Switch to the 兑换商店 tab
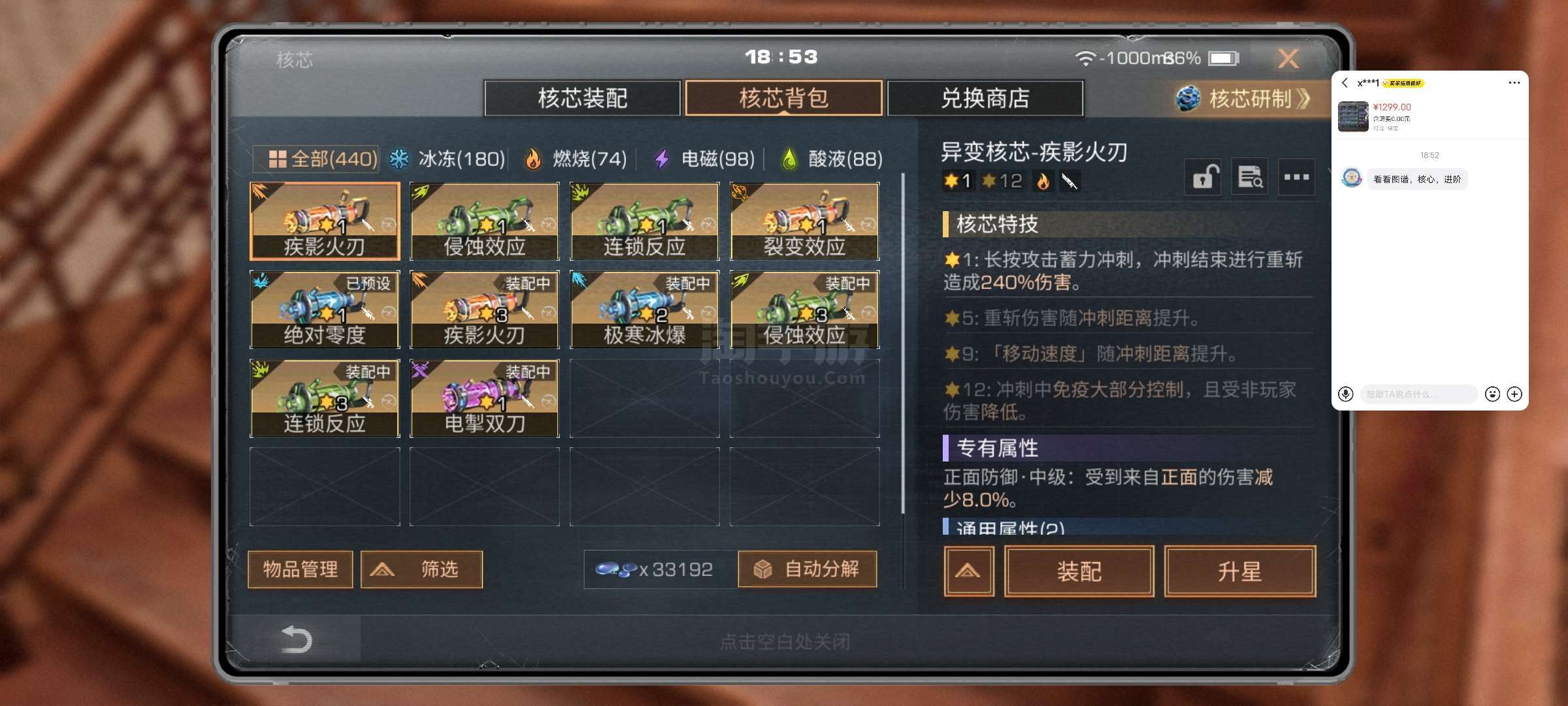This screenshot has width=1568, height=706. point(985,98)
